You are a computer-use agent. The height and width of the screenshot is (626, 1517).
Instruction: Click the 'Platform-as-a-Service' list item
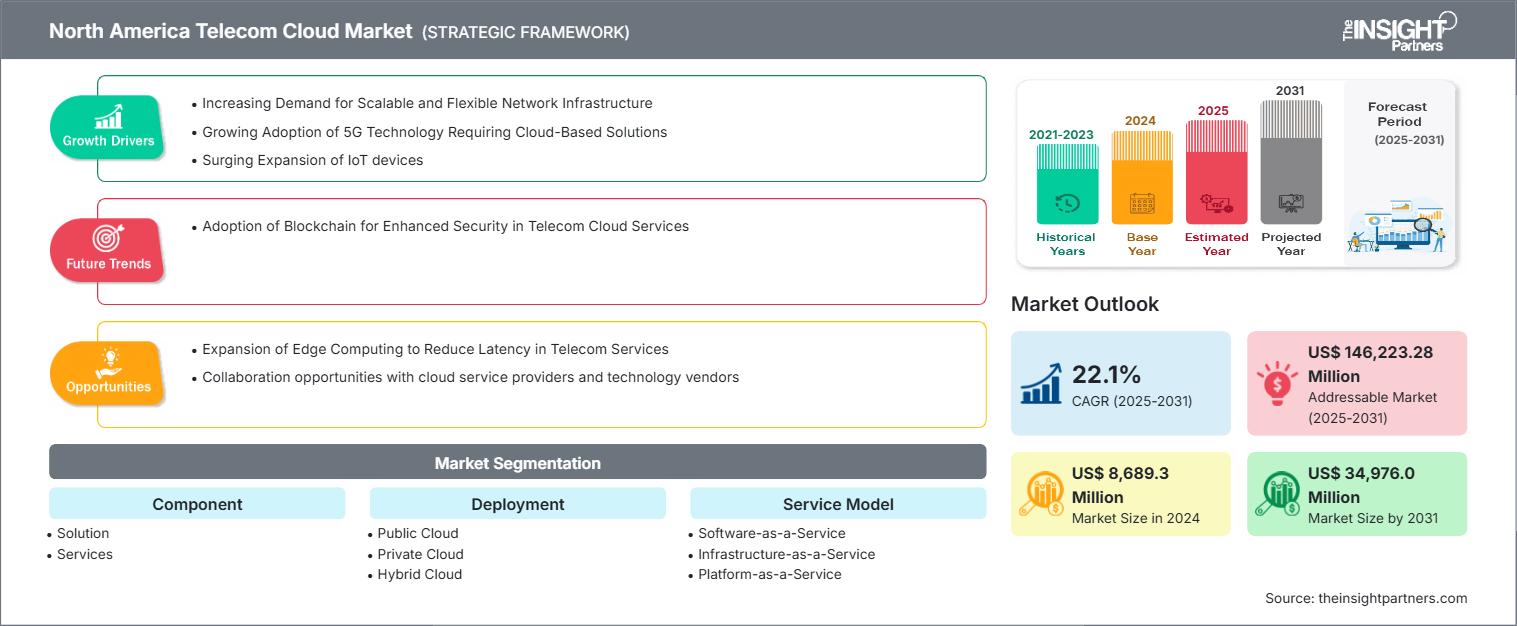coord(770,574)
